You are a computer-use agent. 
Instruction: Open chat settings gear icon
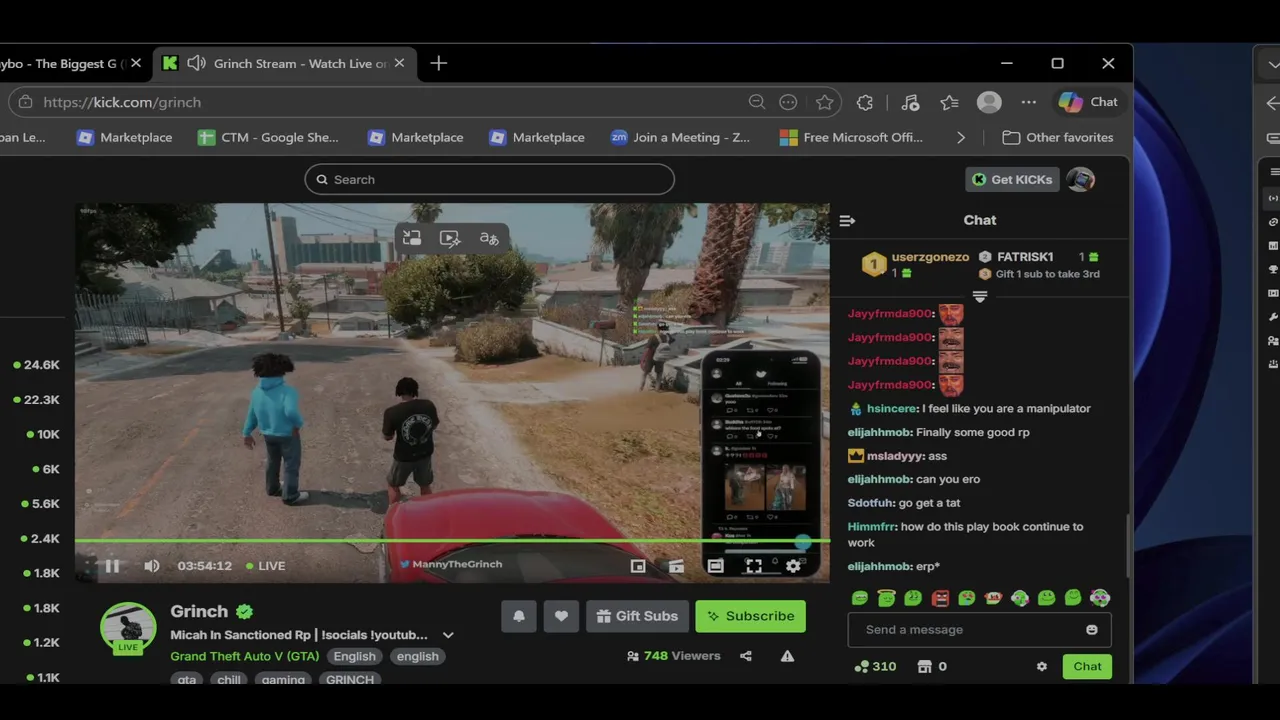tap(1042, 667)
